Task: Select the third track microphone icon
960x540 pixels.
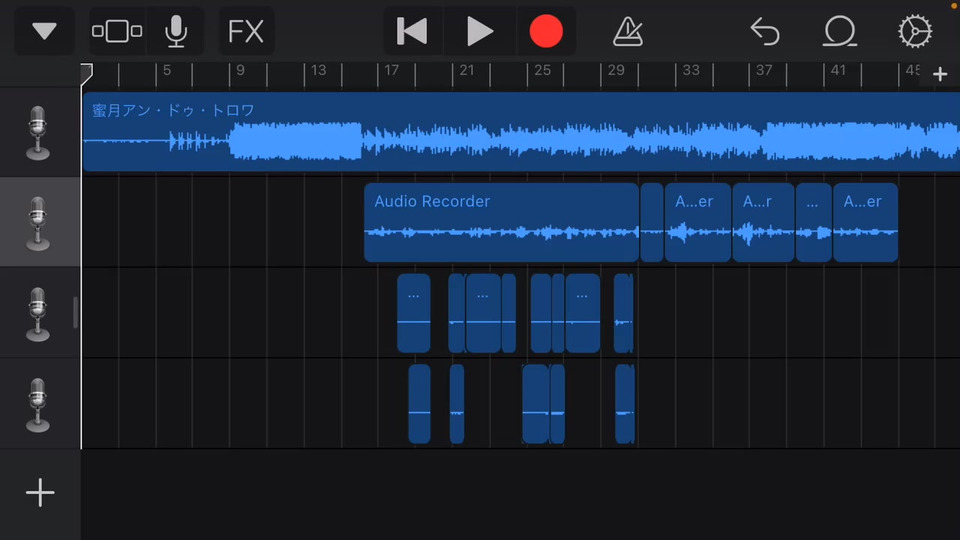Action: pos(38,313)
